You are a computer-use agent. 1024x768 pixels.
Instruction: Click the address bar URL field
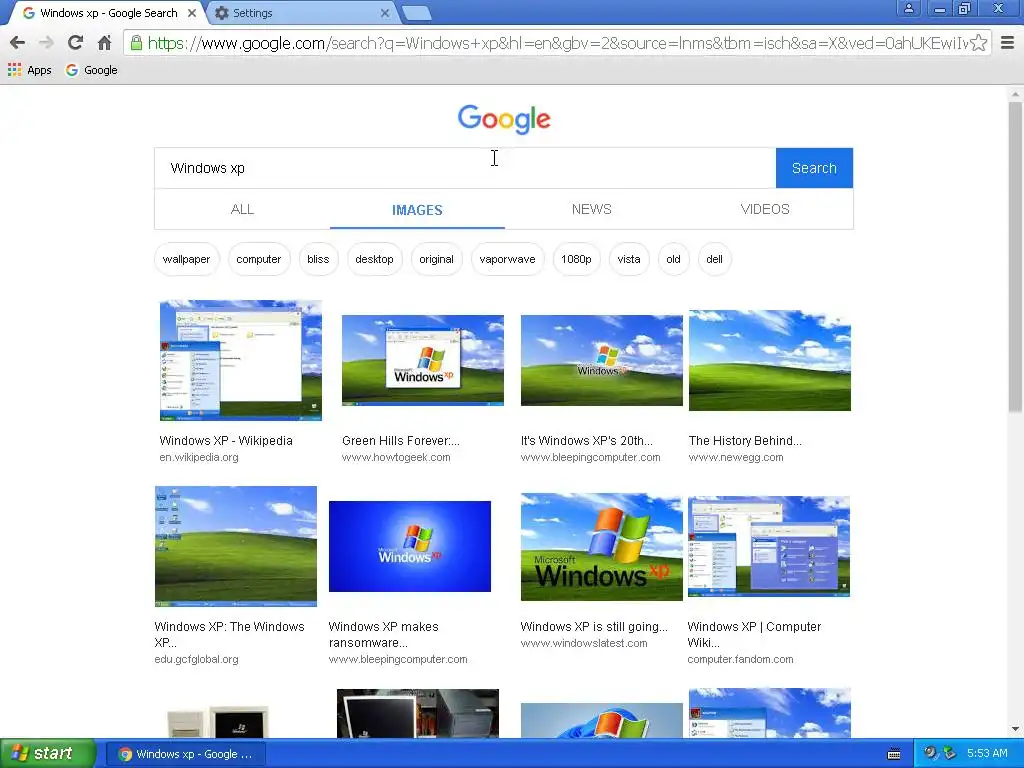pos(556,43)
